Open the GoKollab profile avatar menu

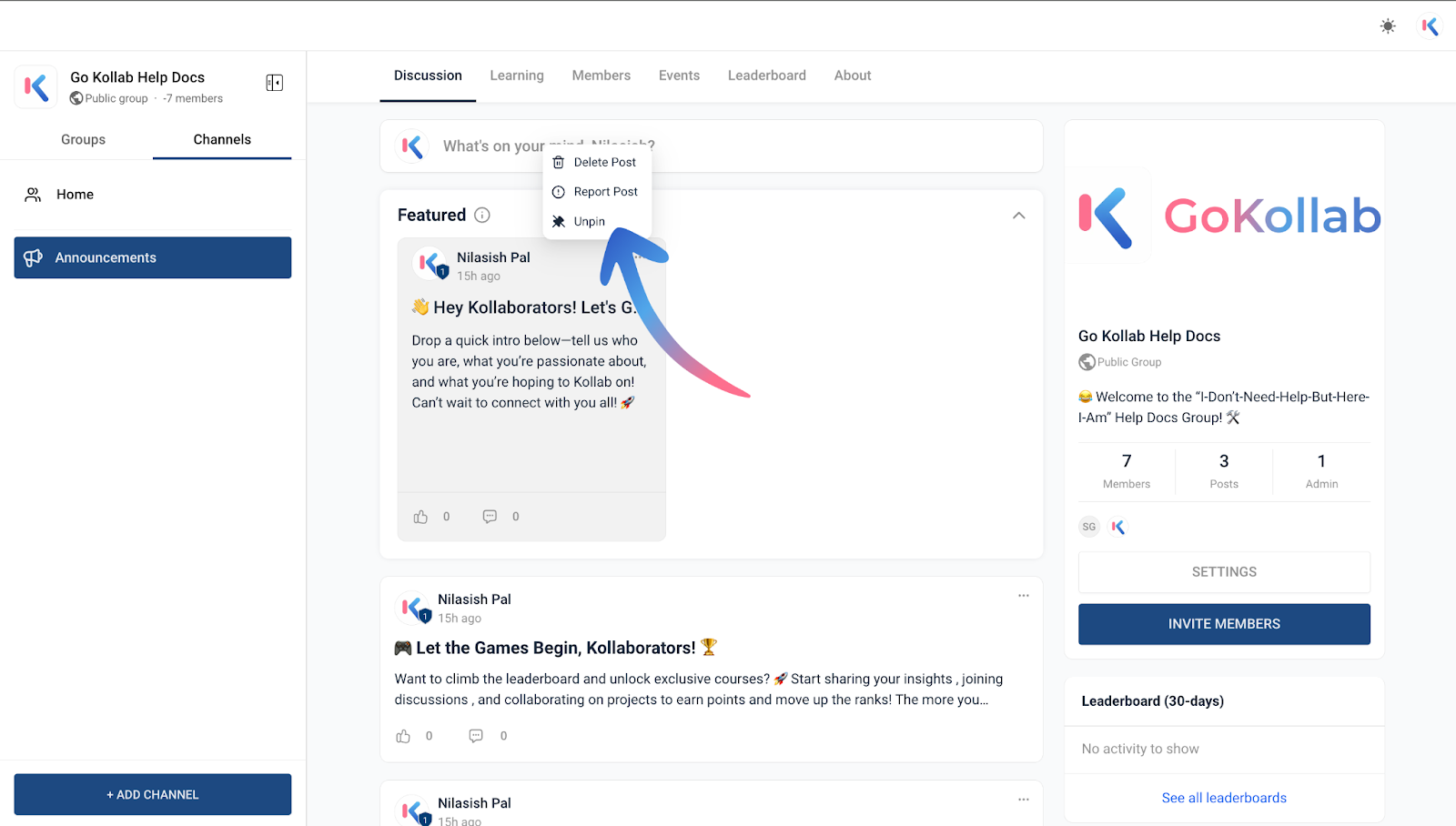[1430, 26]
